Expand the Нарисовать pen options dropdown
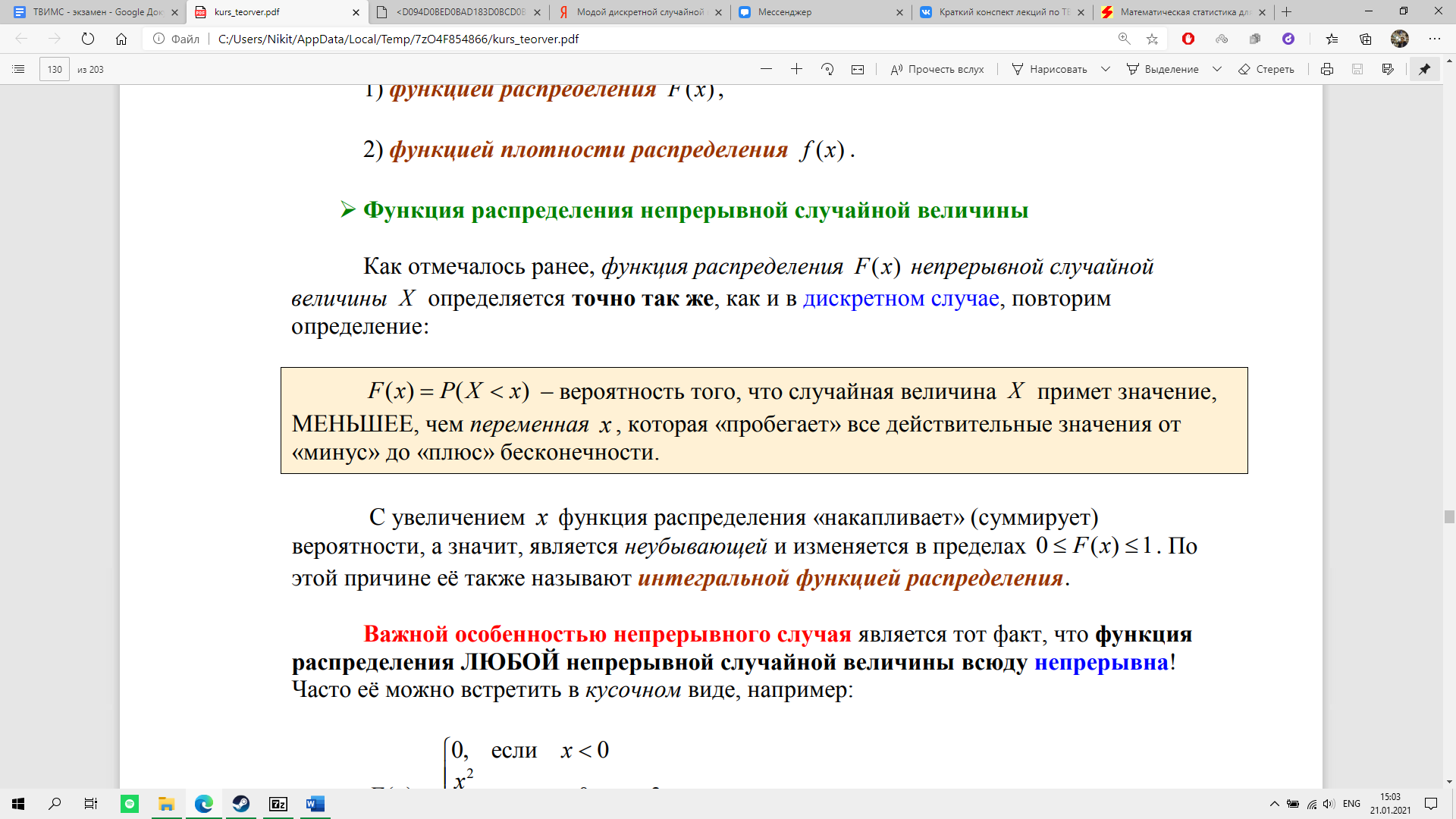Viewport: 1456px width, 819px height. click(1106, 69)
